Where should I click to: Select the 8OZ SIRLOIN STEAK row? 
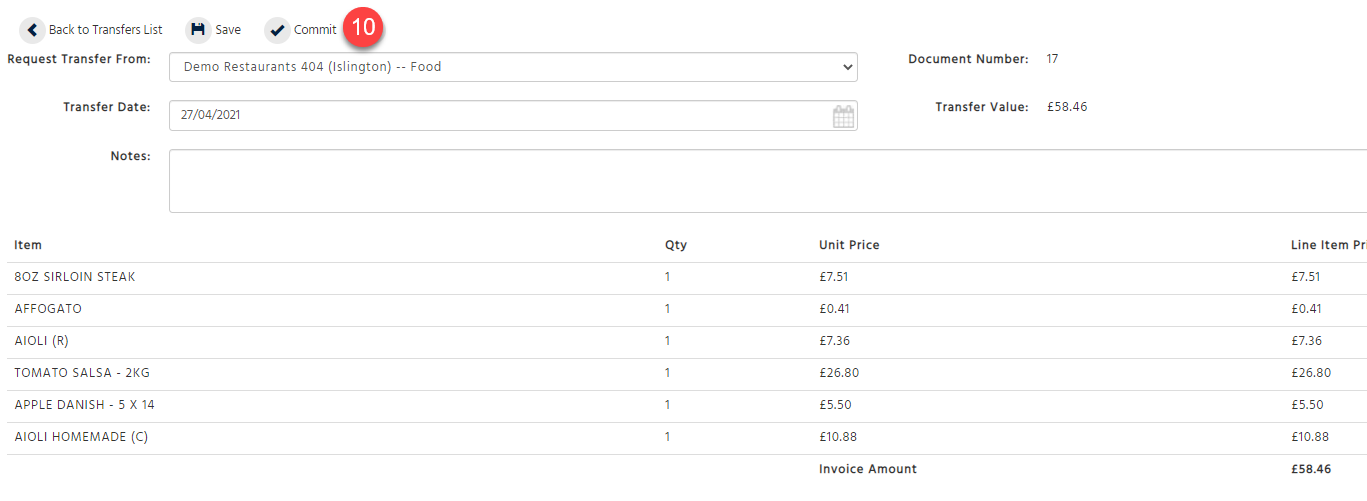pos(687,277)
